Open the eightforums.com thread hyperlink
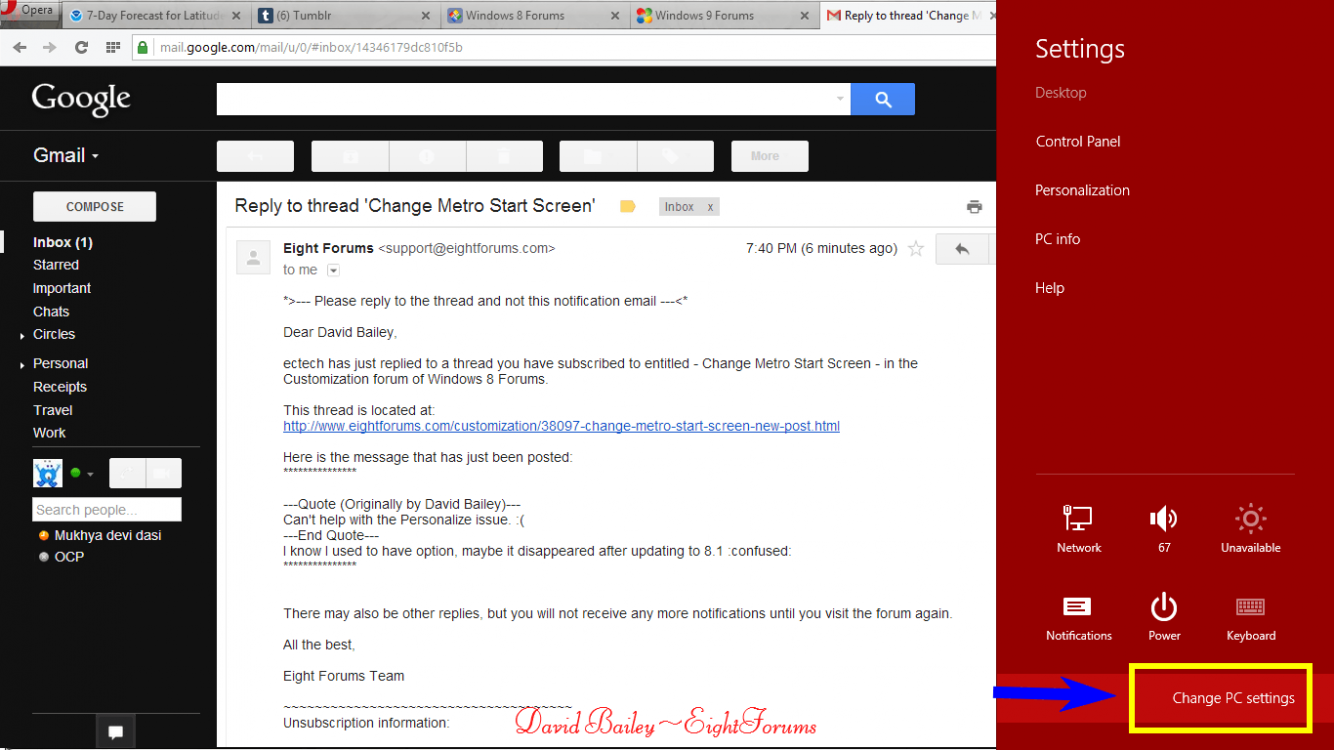This screenshot has width=1334, height=750. (561, 426)
